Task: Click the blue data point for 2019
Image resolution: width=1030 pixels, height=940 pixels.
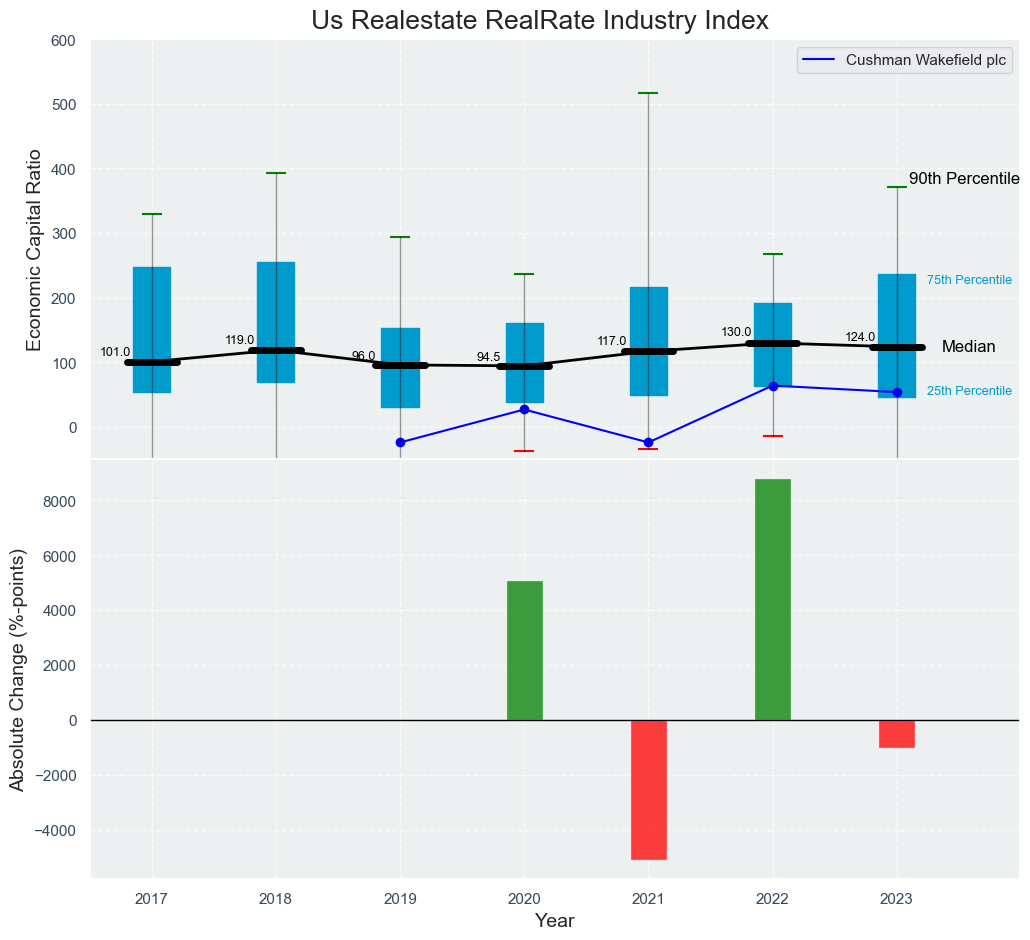Action: pos(400,442)
